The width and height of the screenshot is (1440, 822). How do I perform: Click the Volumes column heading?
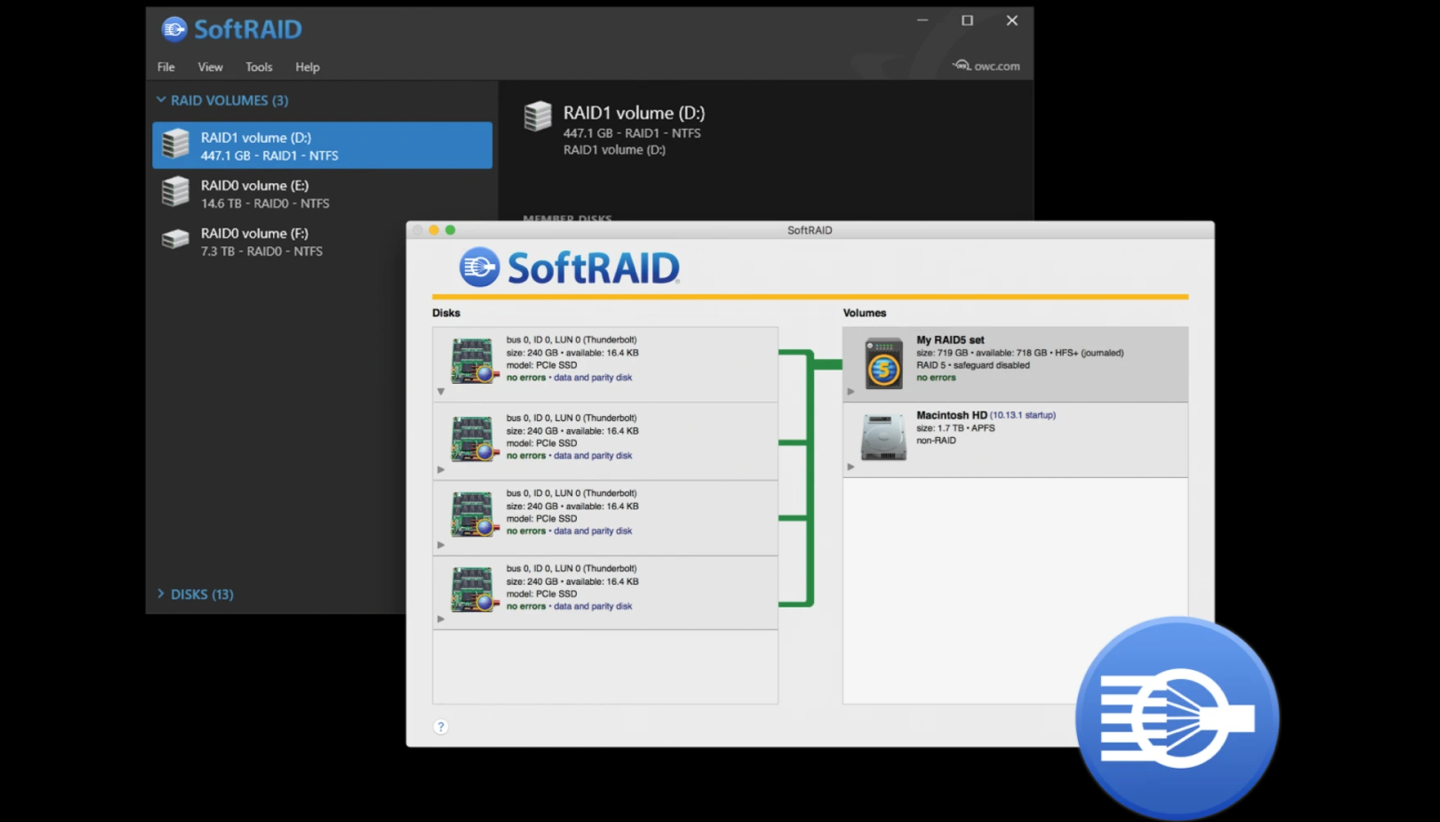(x=865, y=313)
